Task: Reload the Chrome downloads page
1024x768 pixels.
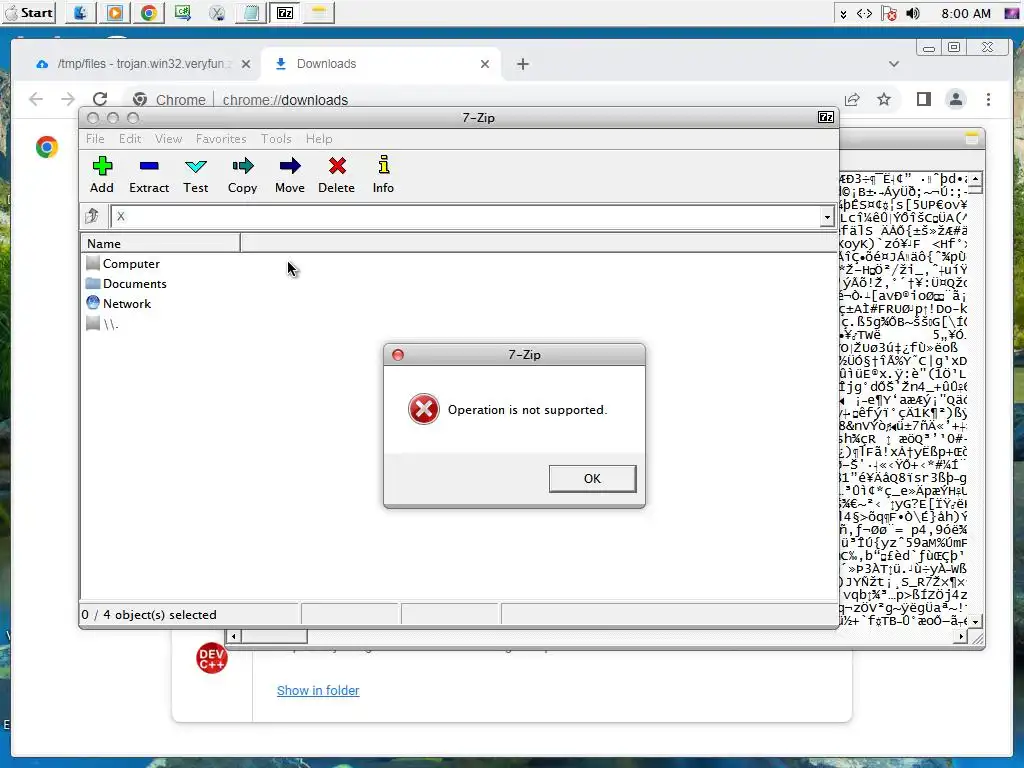Action: point(100,99)
